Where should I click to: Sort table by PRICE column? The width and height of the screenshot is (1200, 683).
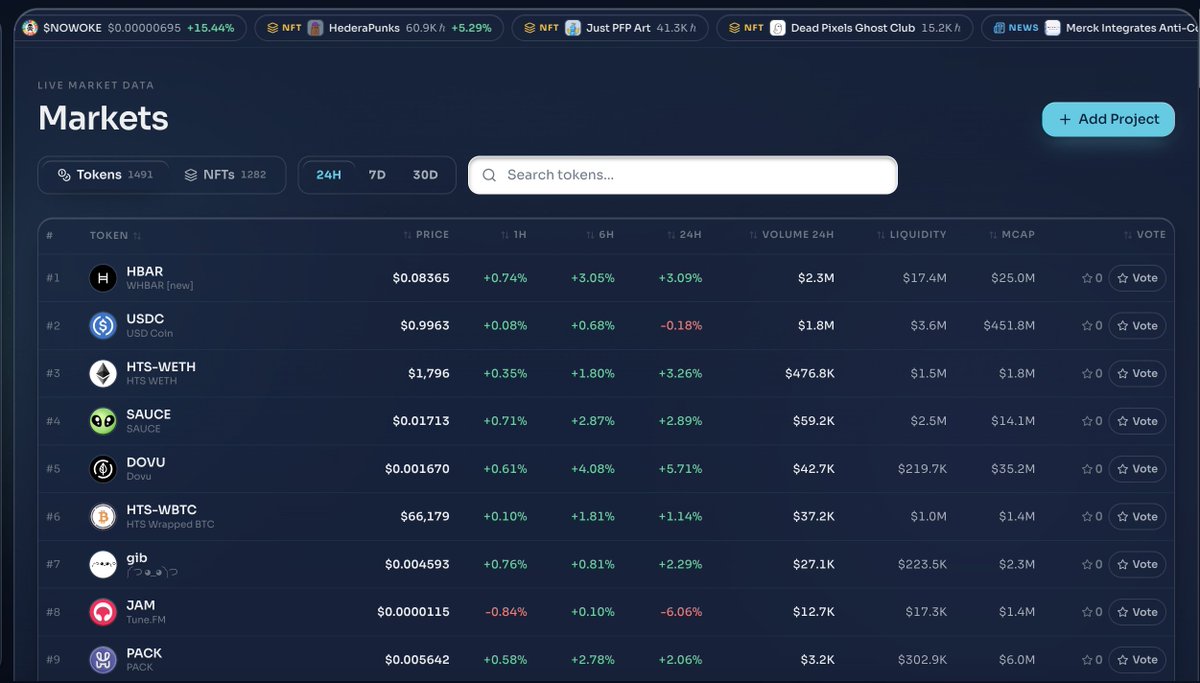tap(426, 235)
